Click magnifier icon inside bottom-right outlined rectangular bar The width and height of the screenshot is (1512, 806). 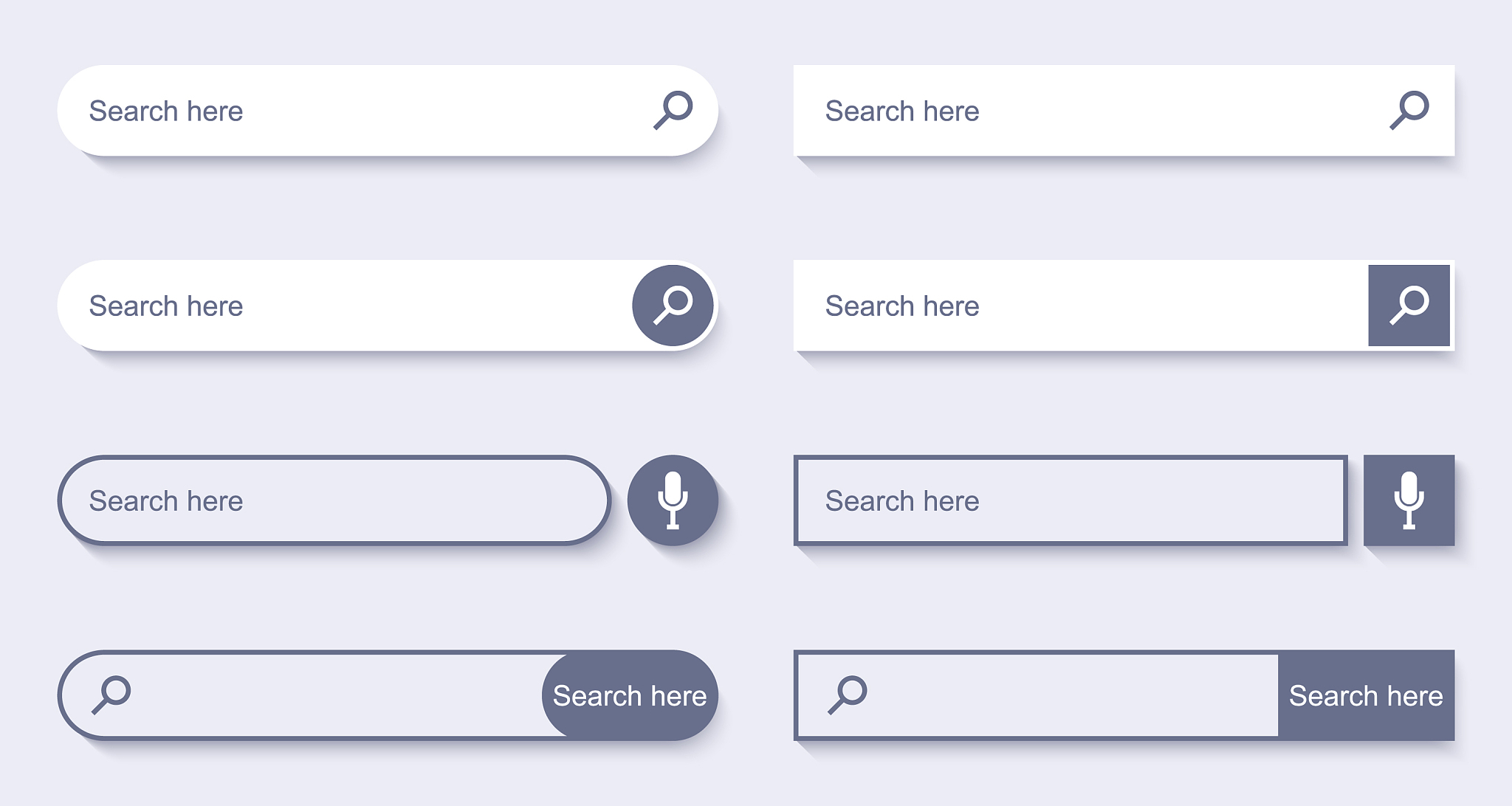click(x=848, y=695)
